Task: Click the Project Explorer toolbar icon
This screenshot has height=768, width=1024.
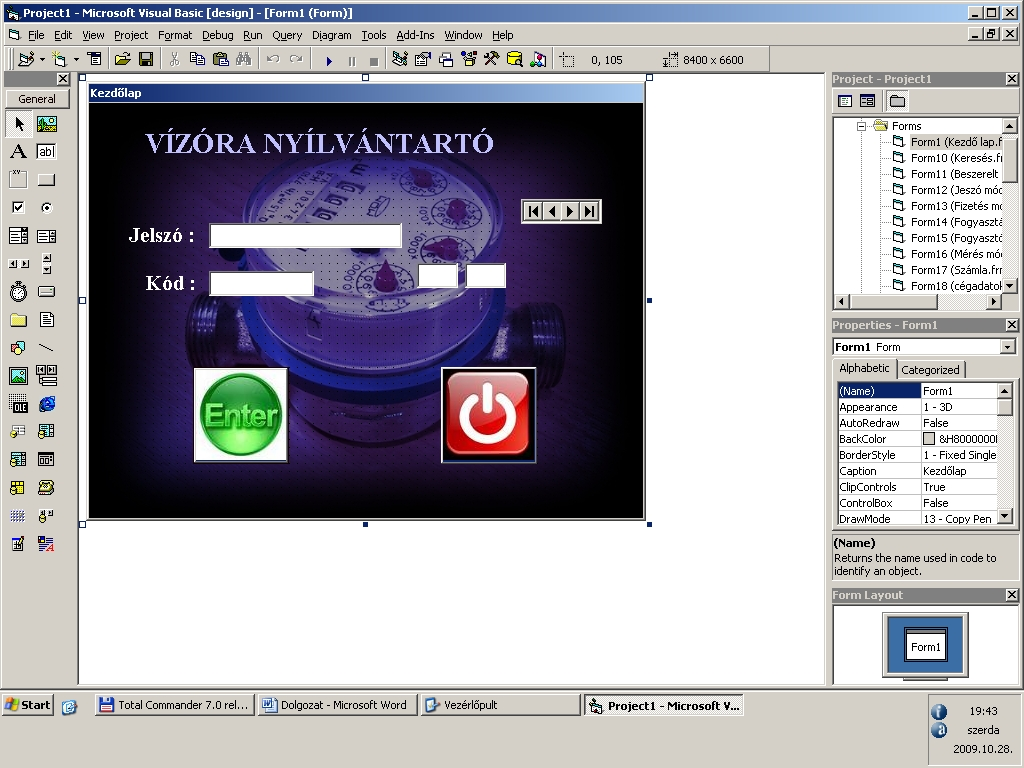Action: pos(400,59)
